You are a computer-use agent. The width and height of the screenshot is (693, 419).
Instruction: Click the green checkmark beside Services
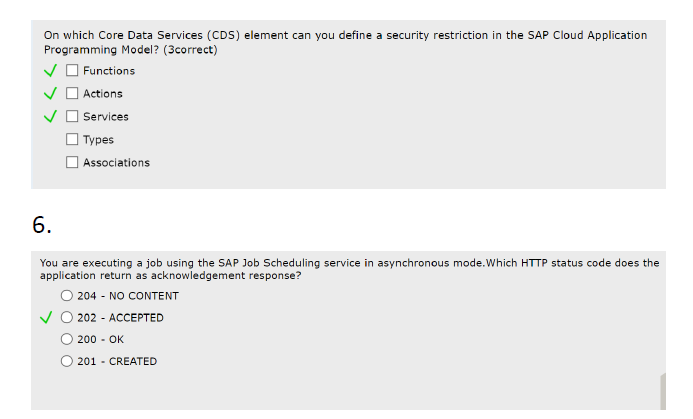(x=50, y=117)
